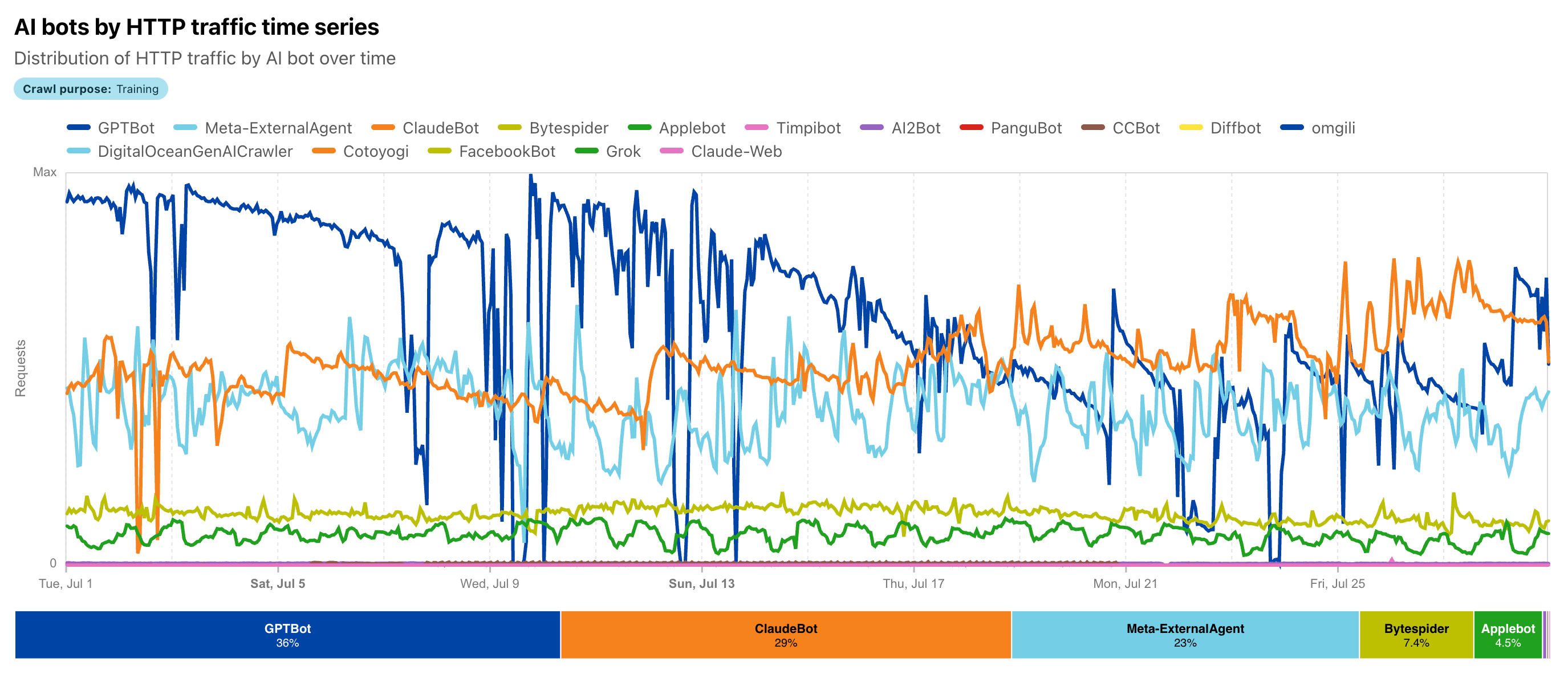Select the Meta-ExternalAgent 23% bar segment

point(1184,635)
